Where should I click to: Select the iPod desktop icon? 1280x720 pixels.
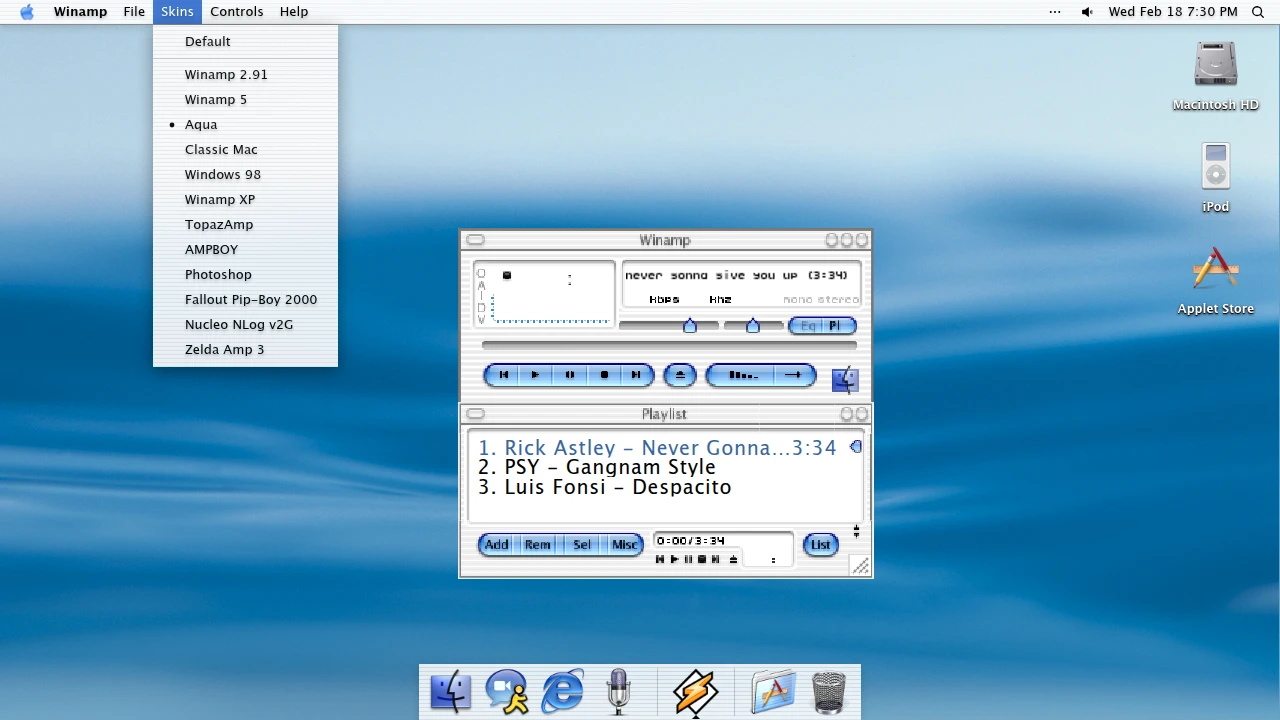pos(1216,178)
